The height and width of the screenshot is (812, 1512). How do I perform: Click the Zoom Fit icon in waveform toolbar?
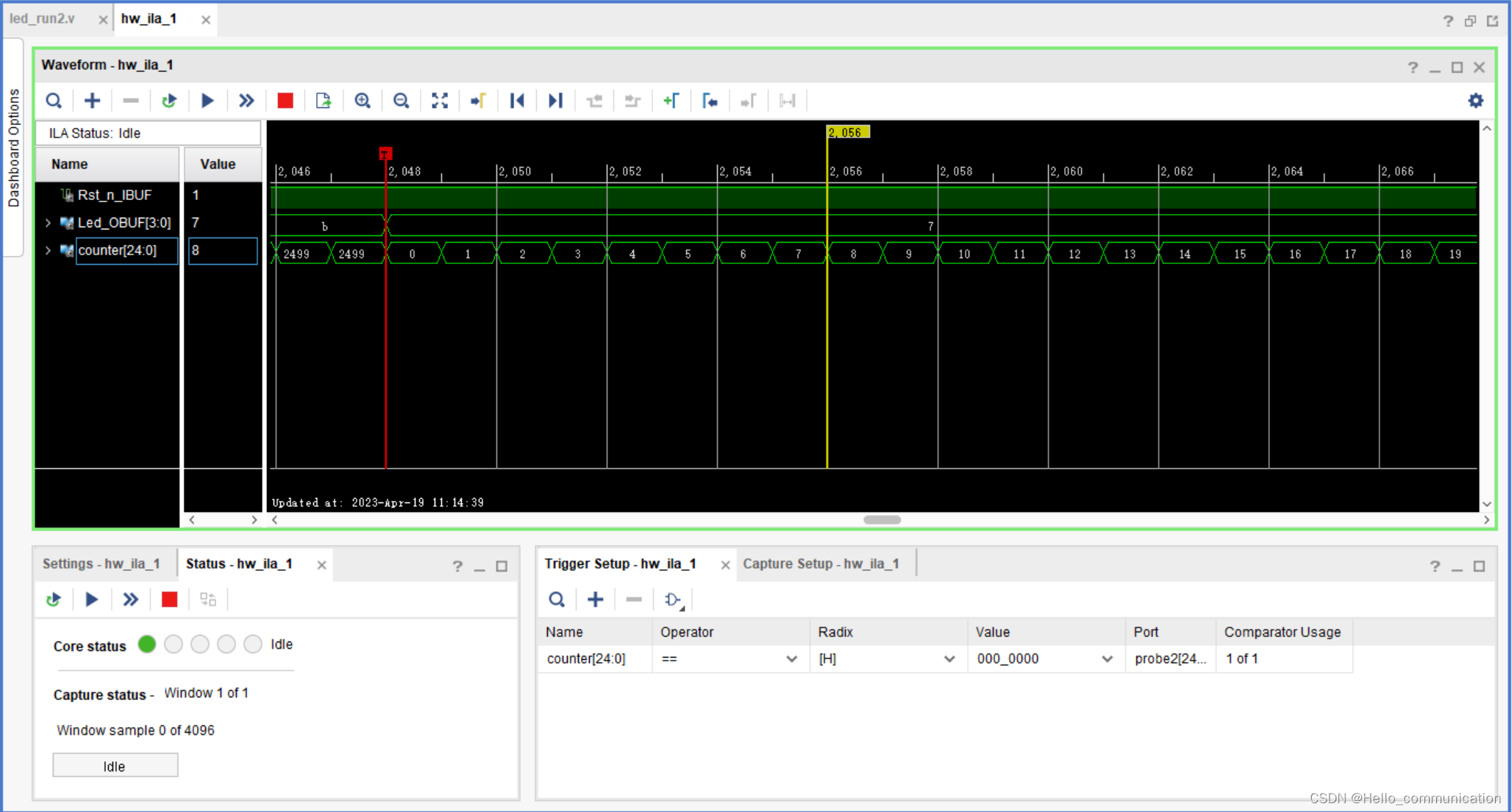[x=440, y=101]
